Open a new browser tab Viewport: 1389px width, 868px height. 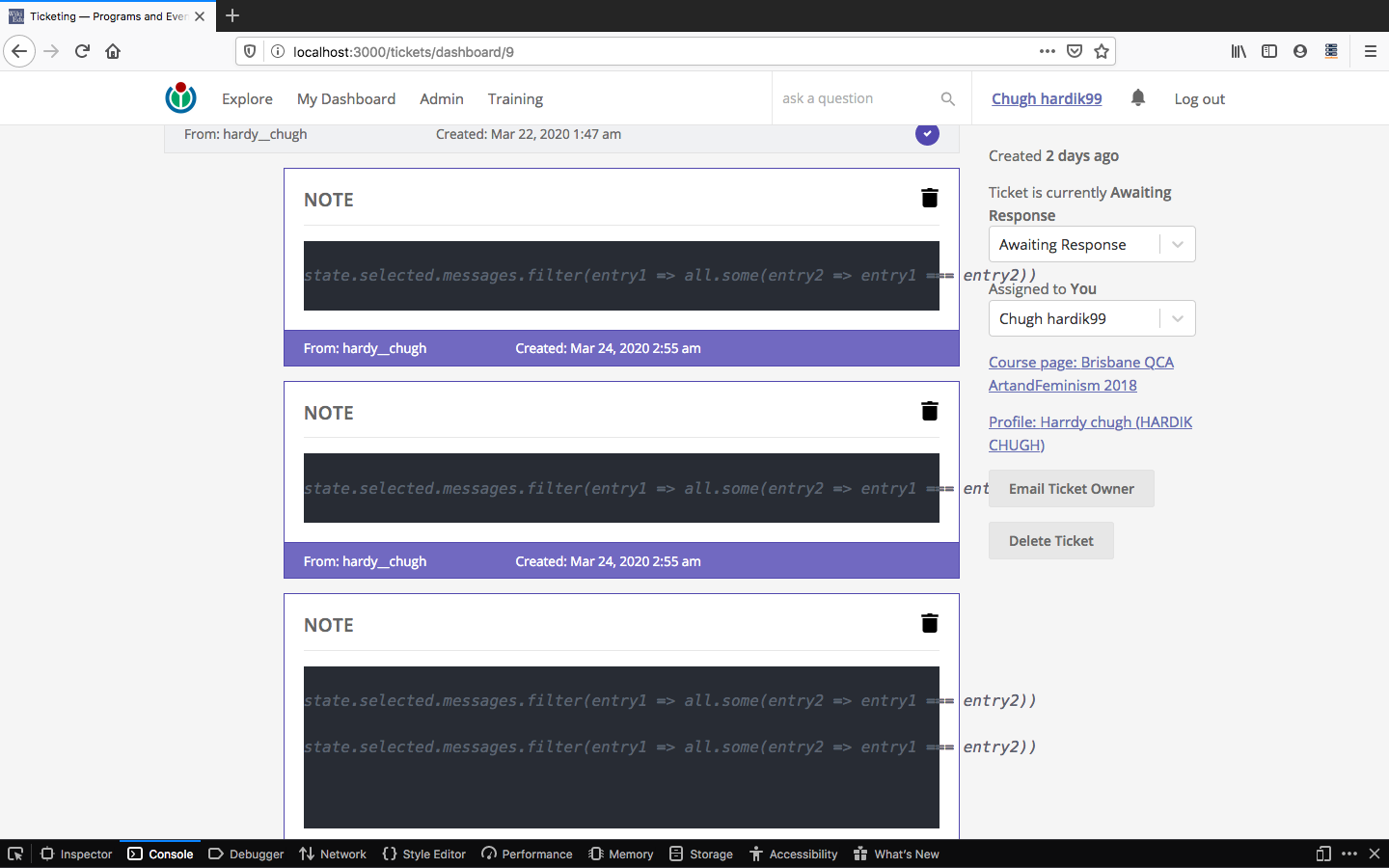coord(232,15)
